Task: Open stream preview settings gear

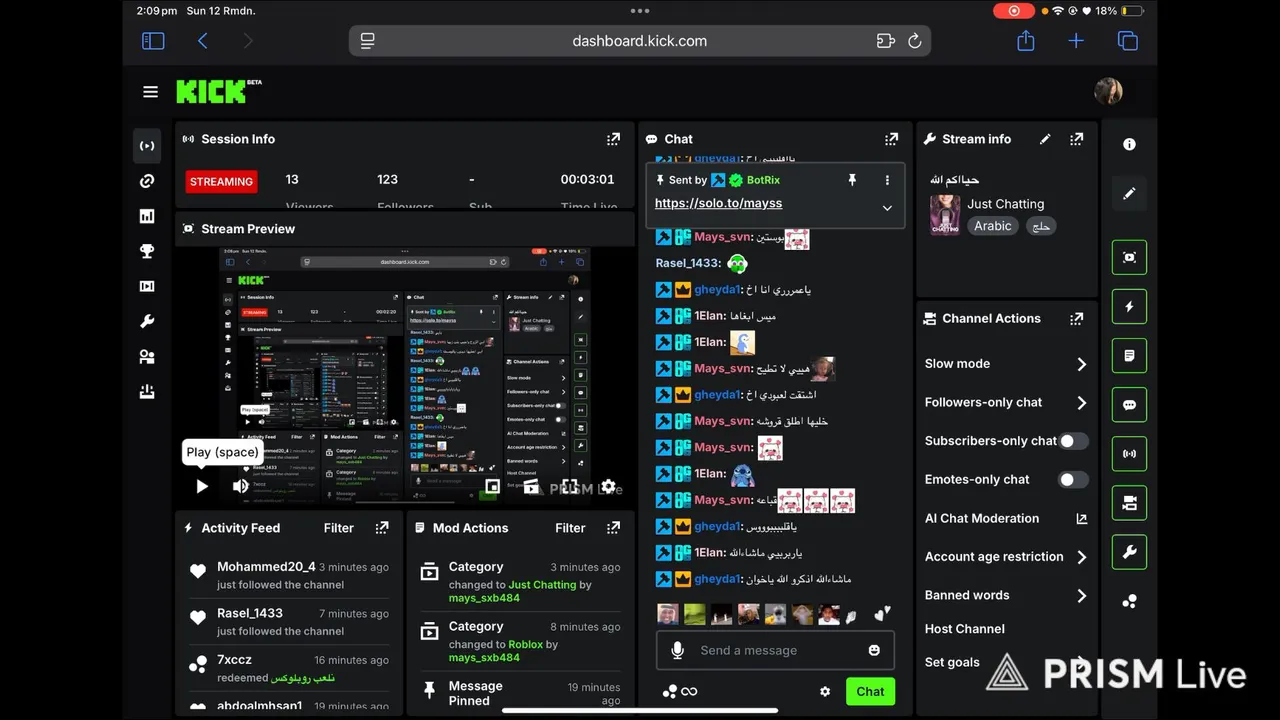Action: [608, 487]
